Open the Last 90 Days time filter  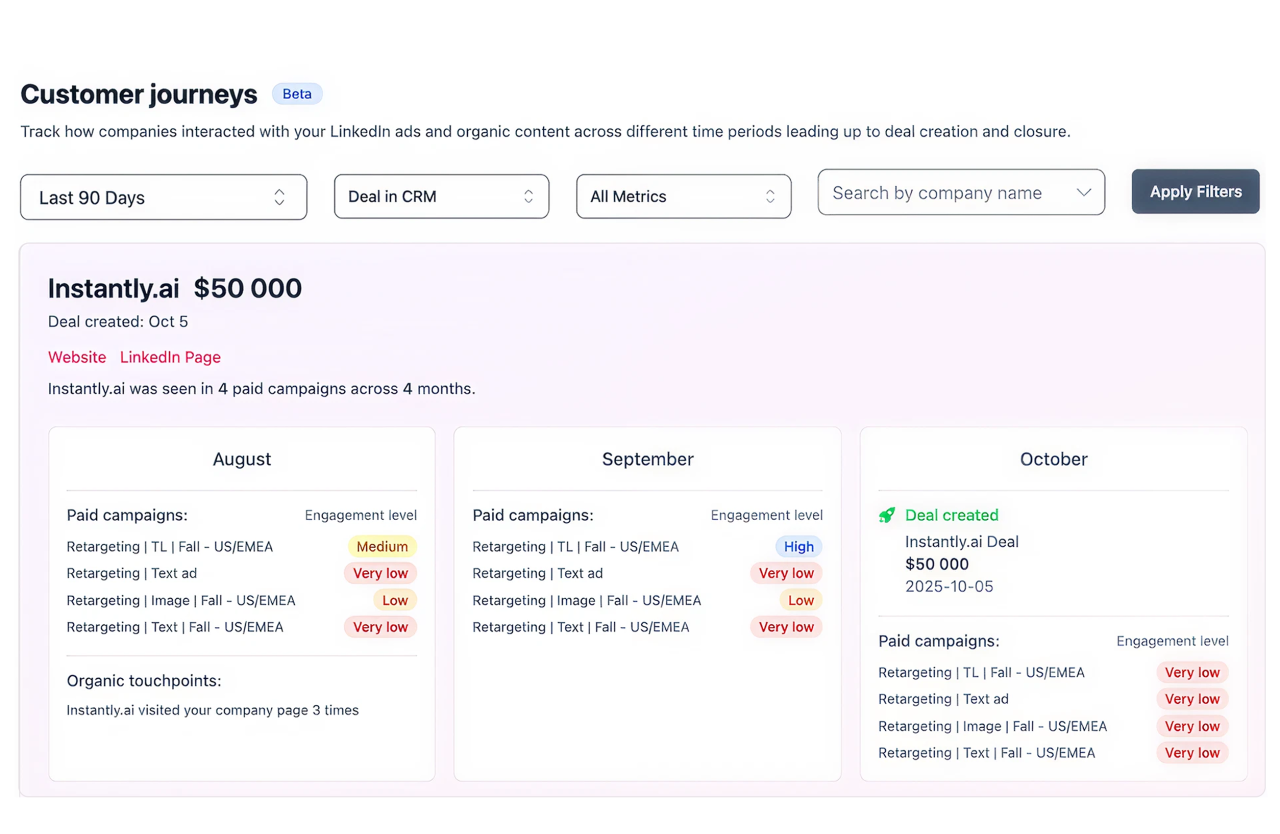click(x=163, y=197)
